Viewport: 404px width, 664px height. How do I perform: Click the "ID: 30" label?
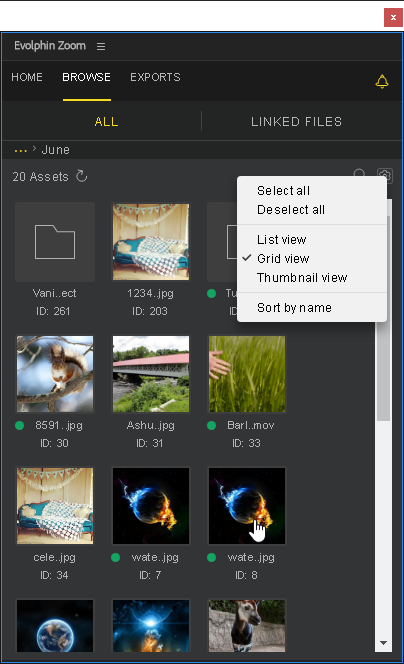54,443
